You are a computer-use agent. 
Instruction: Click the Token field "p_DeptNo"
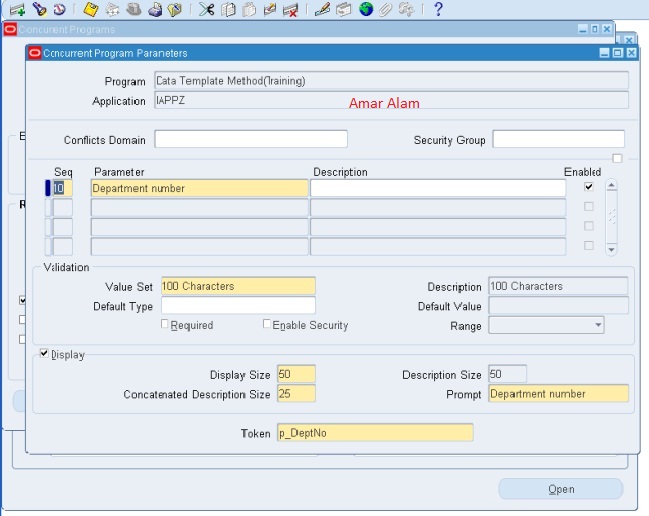click(375, 433)
